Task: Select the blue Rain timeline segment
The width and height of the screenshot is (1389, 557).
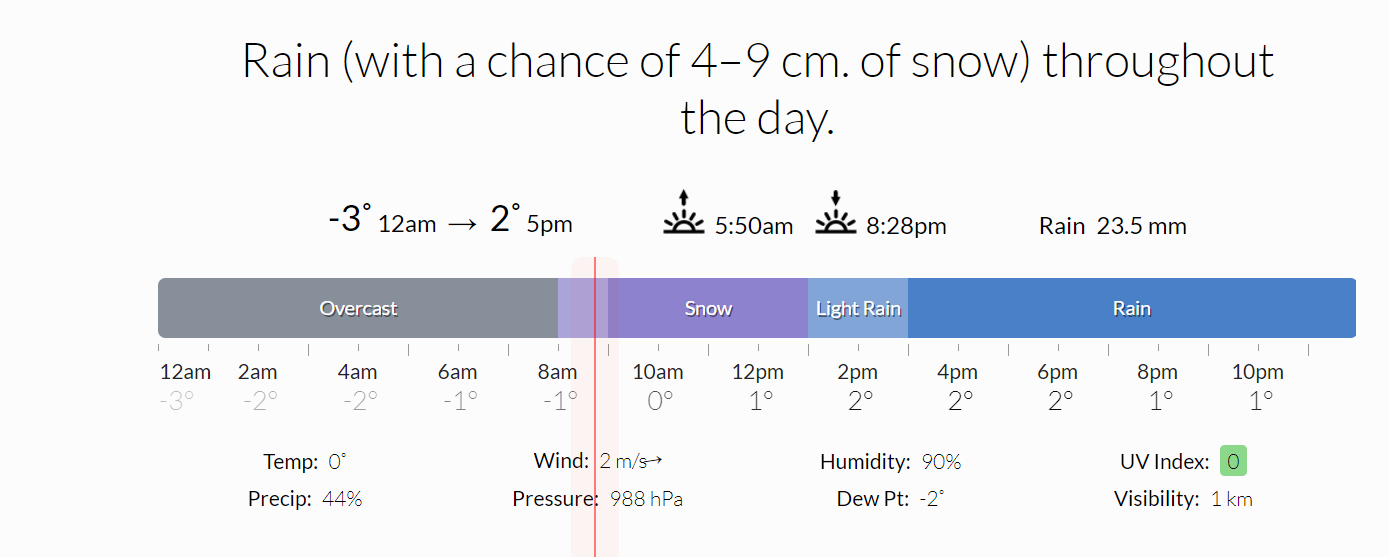Action: click(x=1131, y=308)
